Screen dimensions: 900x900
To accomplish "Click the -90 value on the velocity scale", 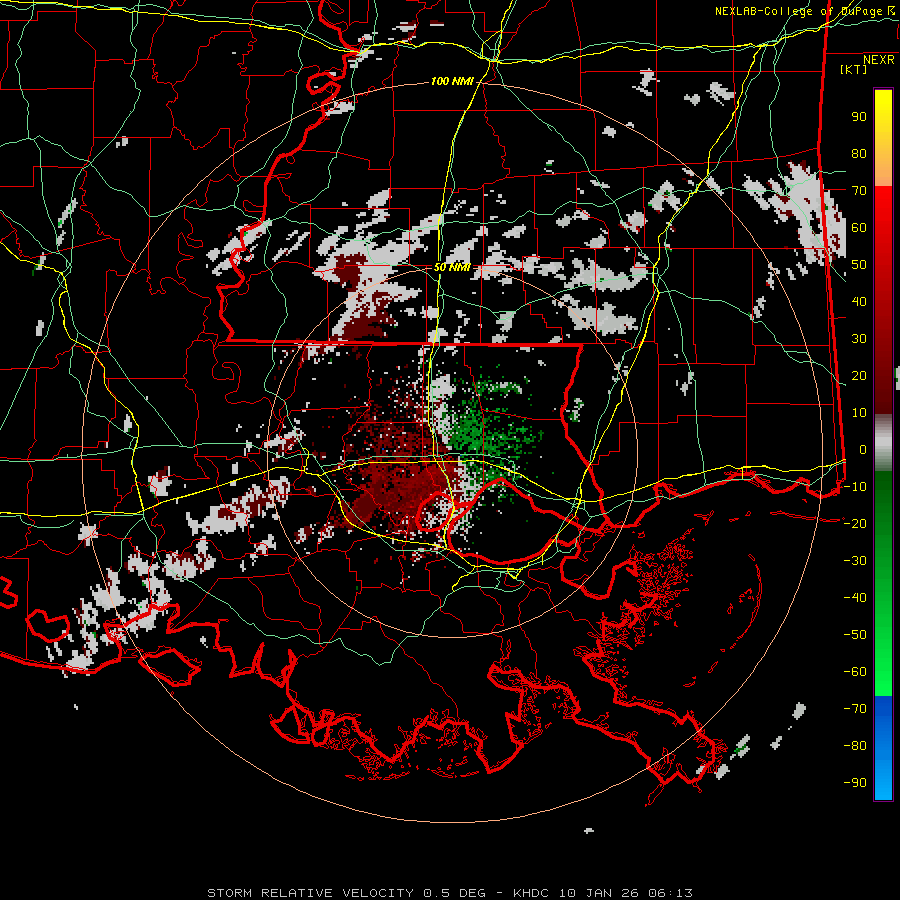I will tap(855, 783).
